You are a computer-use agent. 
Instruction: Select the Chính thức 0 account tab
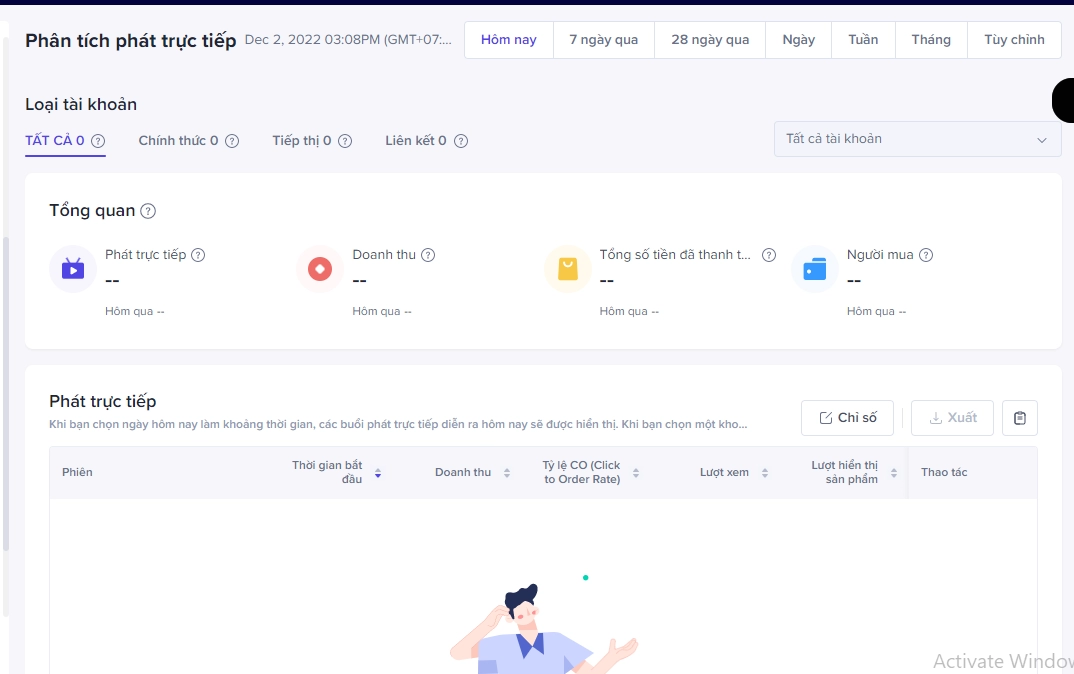click(178, 140)
